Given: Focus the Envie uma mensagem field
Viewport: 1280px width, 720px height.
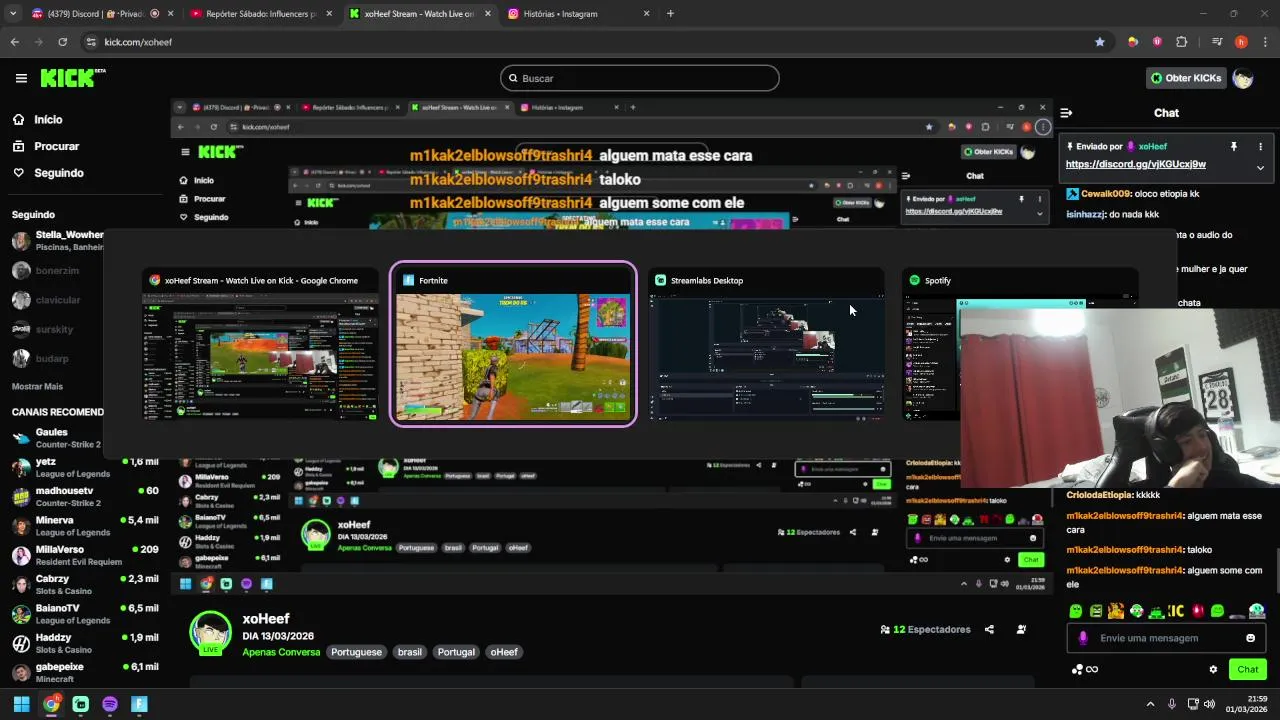Looking at the screenshot, I should tap(1165, 638).
